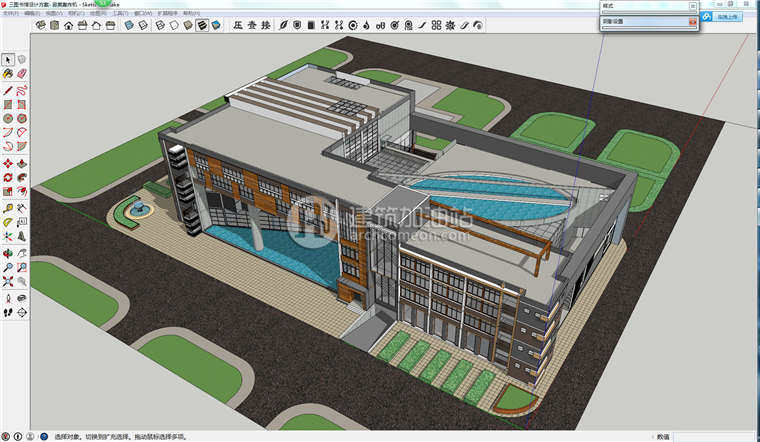760x442 pixels.
Task: Click the 接 plugin button
Action: [266, 25]
